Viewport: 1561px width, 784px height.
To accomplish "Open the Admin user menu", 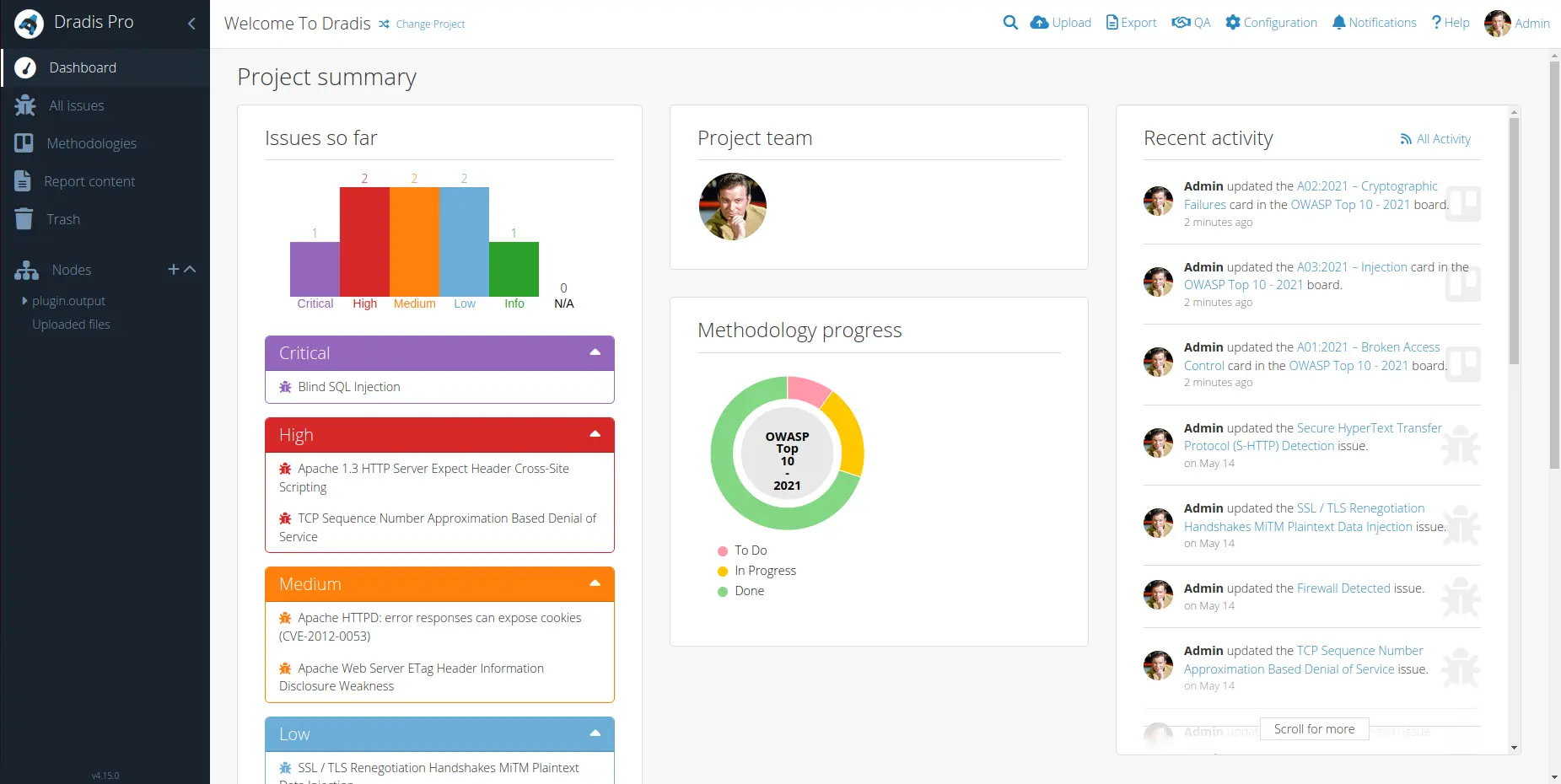I will point(1517,24).
